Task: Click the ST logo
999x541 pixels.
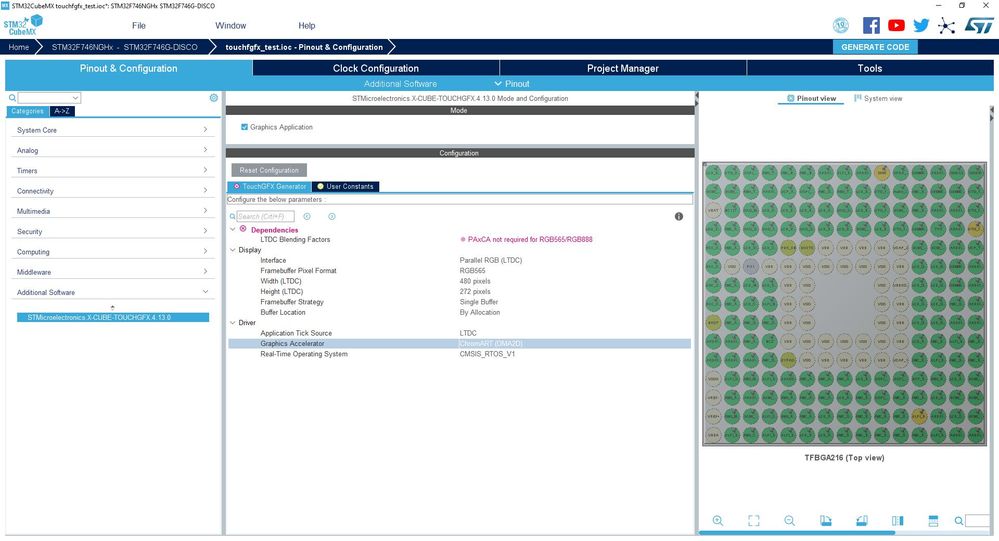Action: 978,25
